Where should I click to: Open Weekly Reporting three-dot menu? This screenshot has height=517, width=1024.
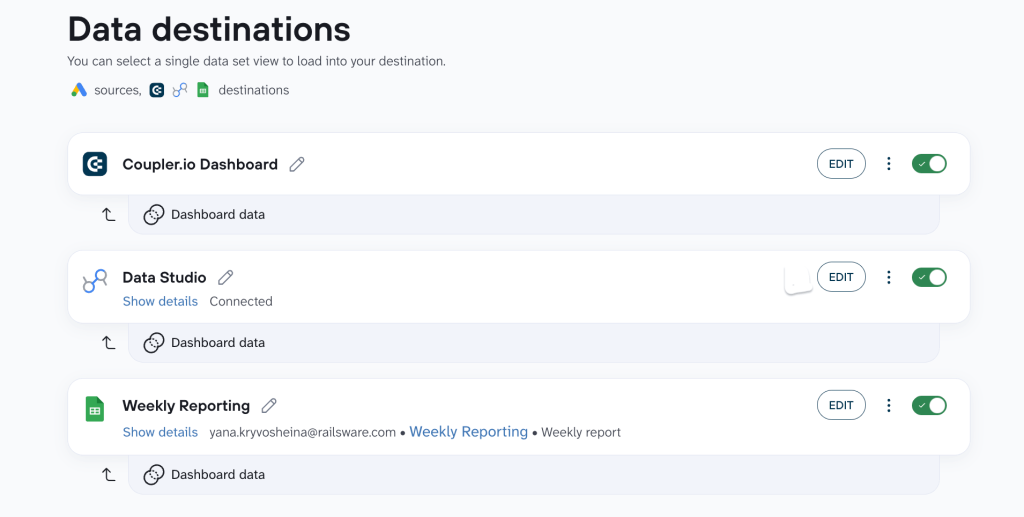[x=888, y=405]
